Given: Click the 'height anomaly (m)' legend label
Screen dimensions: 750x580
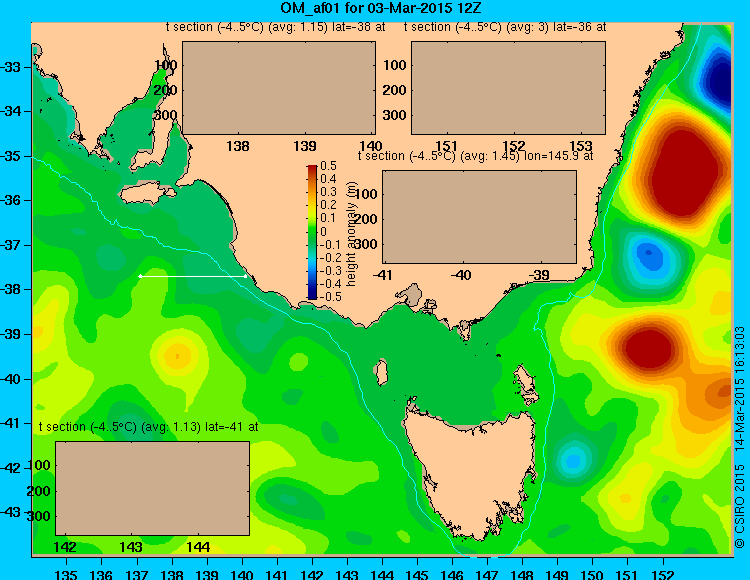Looking at the screenshot, I should pyautogui.click(x=351, y=234).
